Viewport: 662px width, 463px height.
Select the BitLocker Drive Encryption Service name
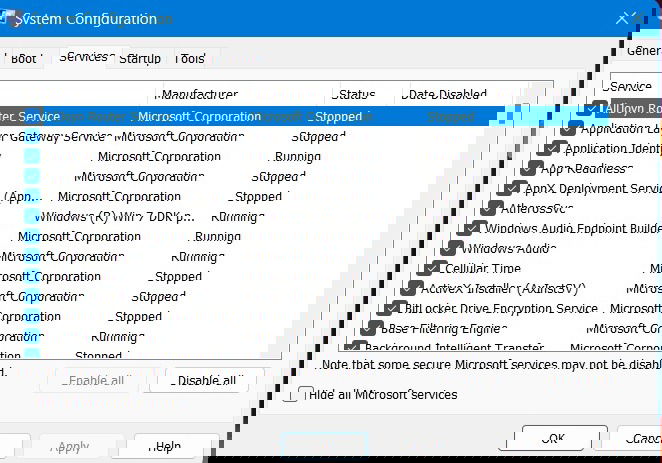[501, 309]
